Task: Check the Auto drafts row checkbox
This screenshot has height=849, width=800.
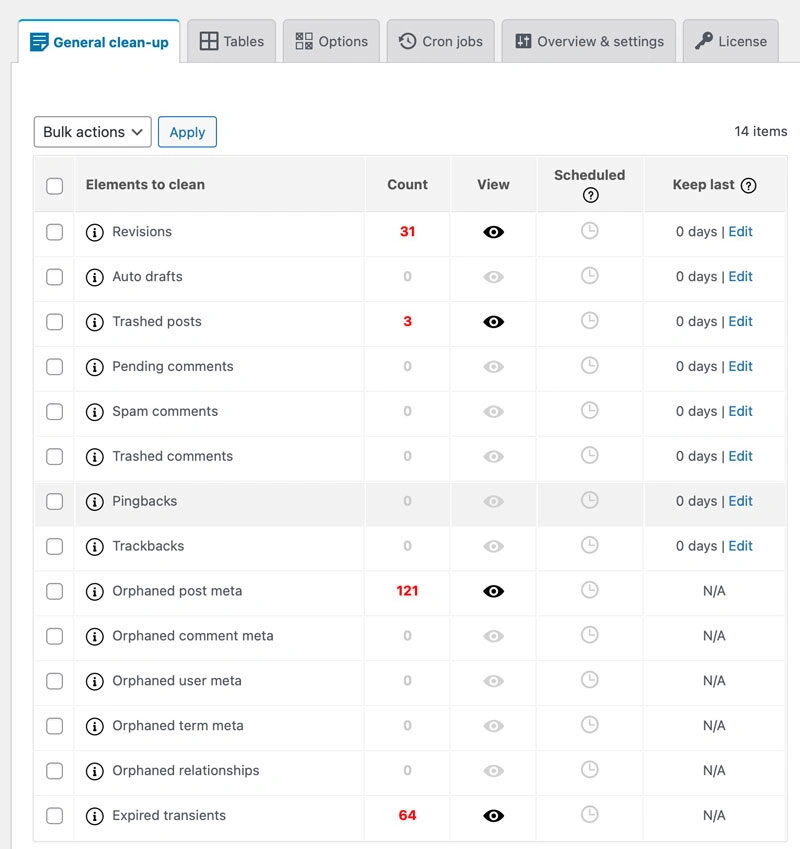Action: tap(54, 277)
